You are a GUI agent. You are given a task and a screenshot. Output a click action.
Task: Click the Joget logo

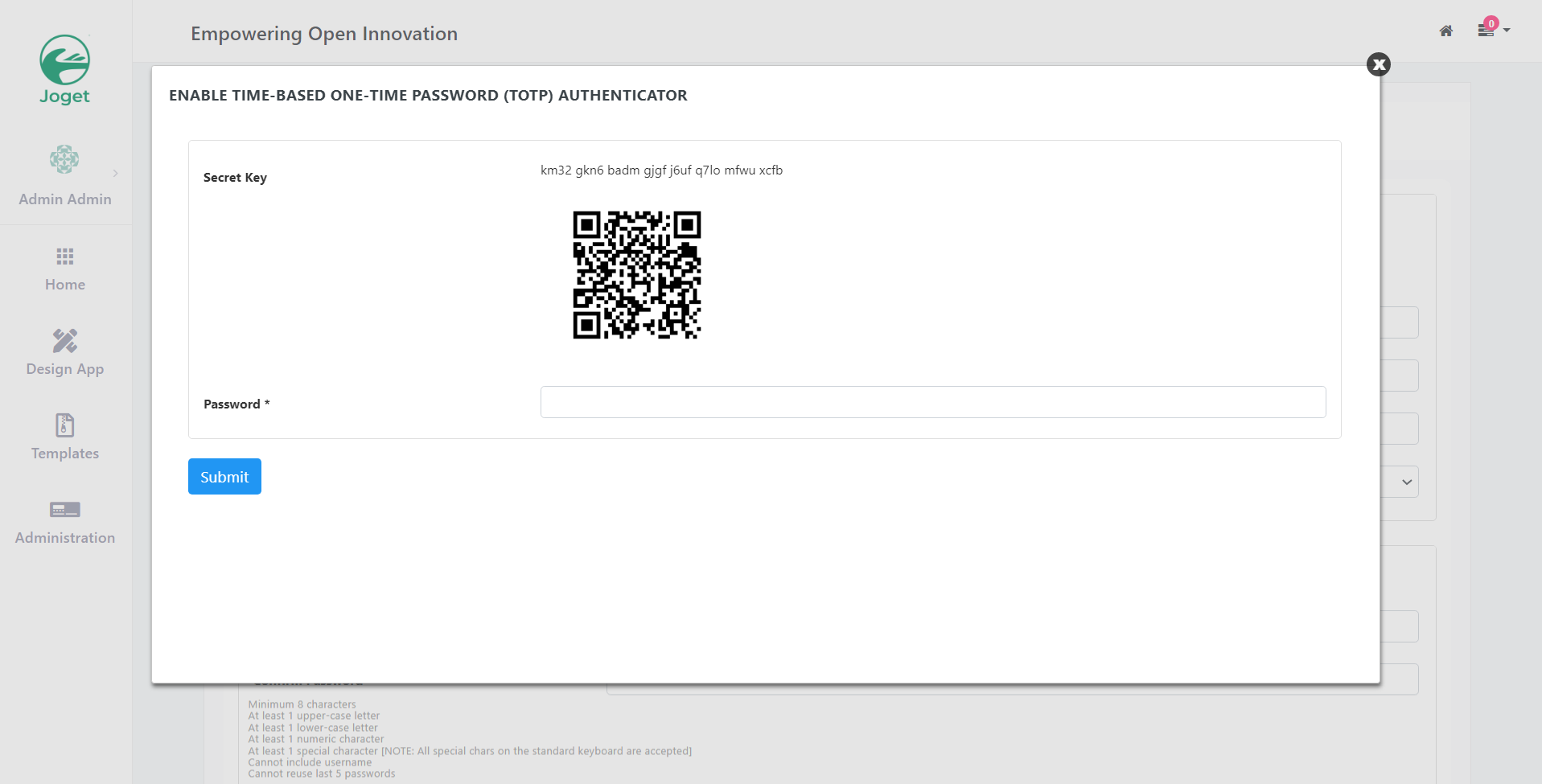[x=65, y=70]
